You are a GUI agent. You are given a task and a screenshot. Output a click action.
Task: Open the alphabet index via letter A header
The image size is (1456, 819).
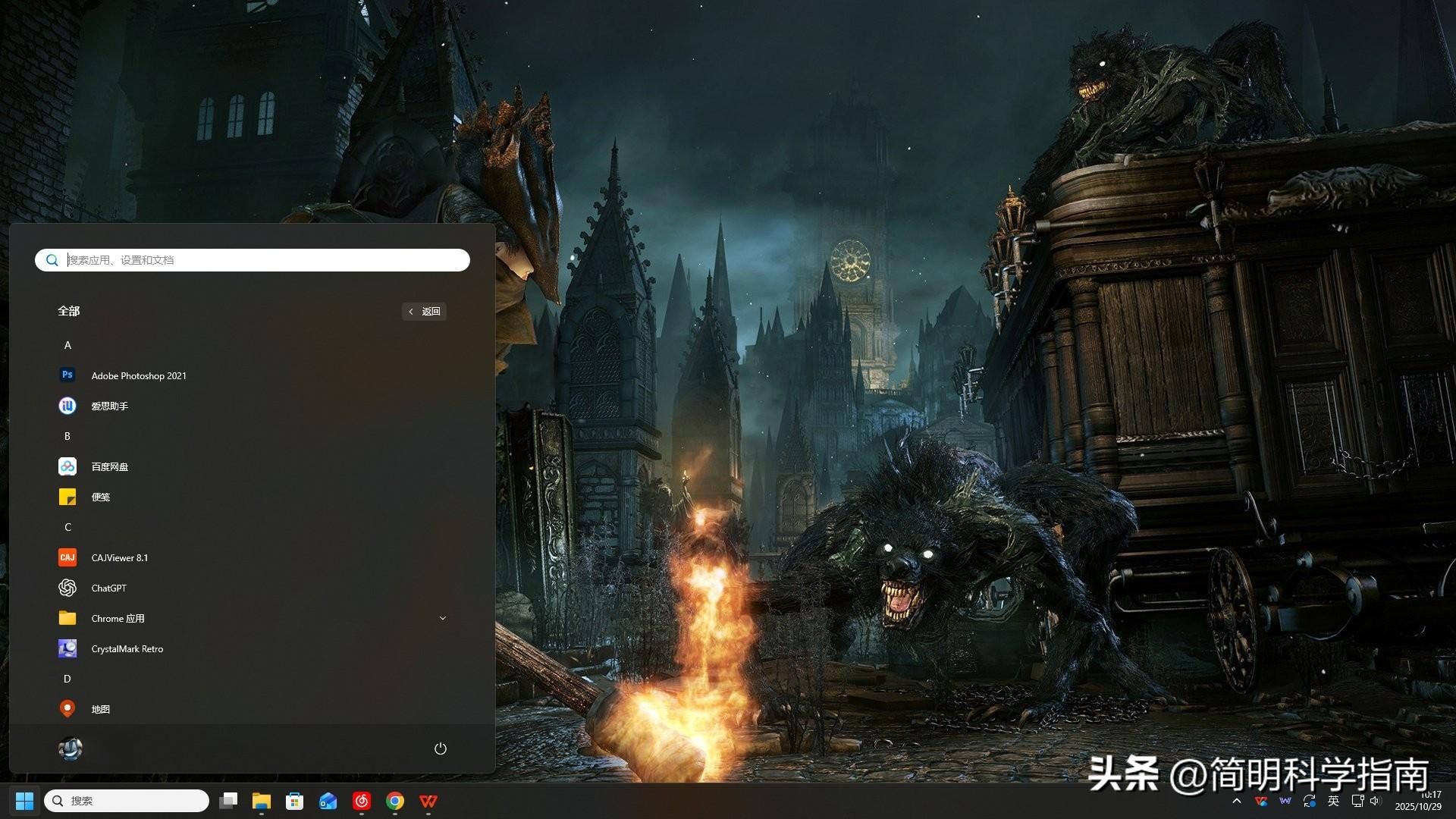point(67,345)
